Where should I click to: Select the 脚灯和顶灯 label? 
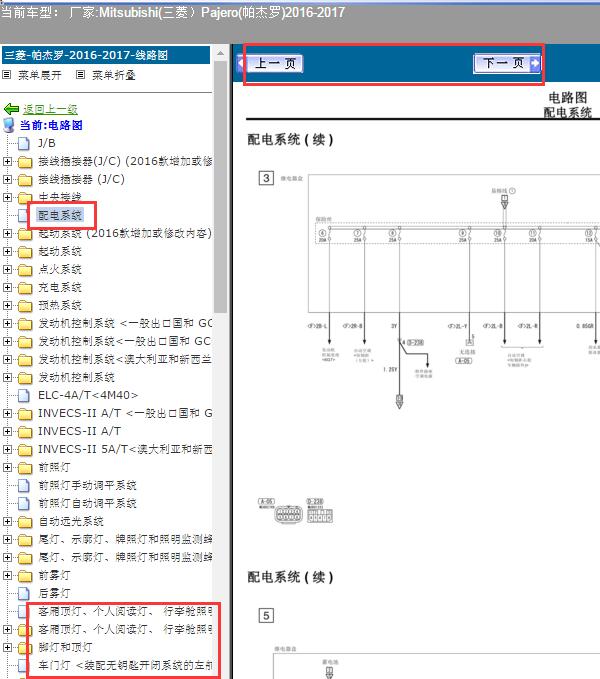tap(65, 647)
